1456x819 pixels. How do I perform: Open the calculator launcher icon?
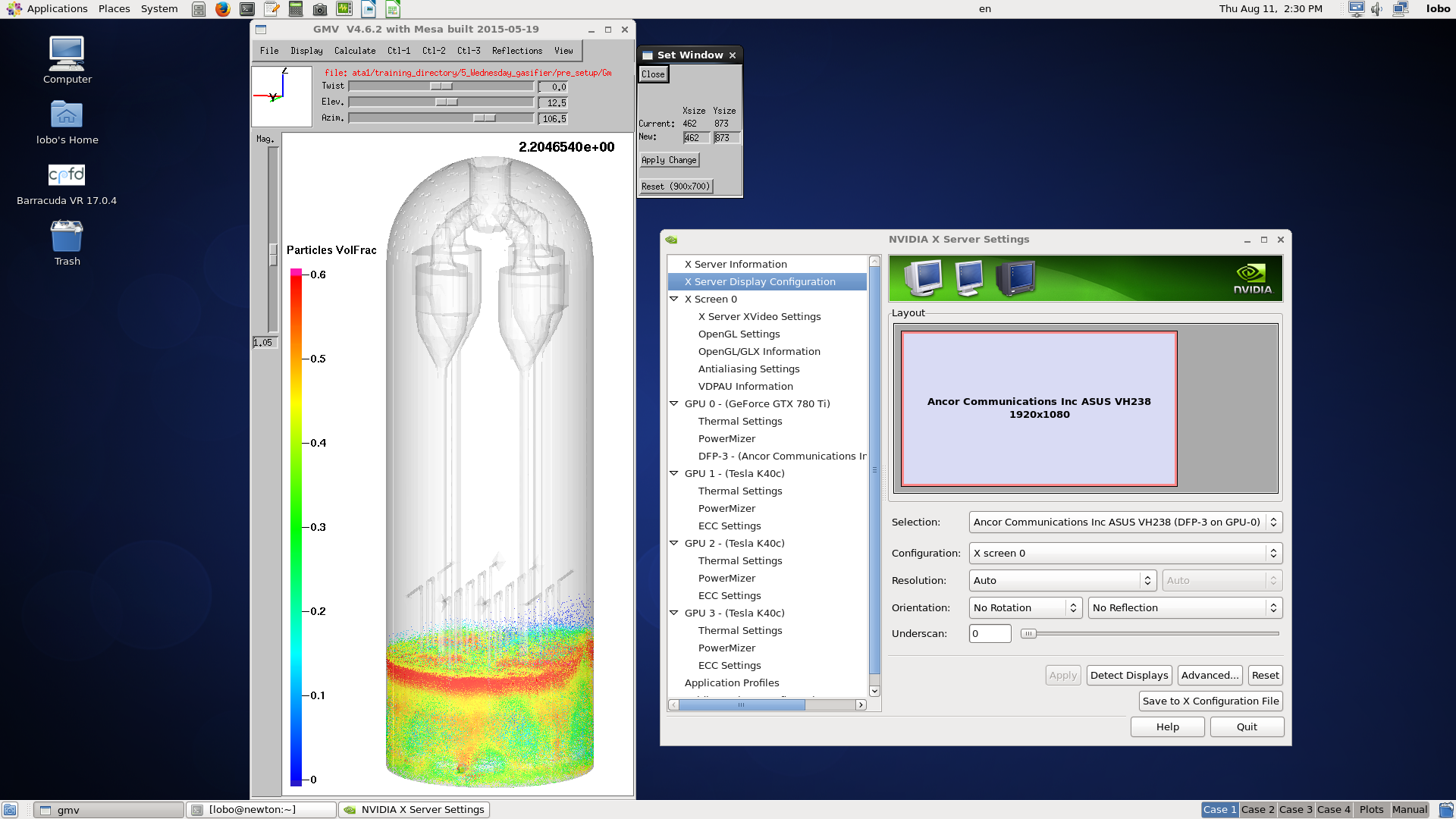296,9
